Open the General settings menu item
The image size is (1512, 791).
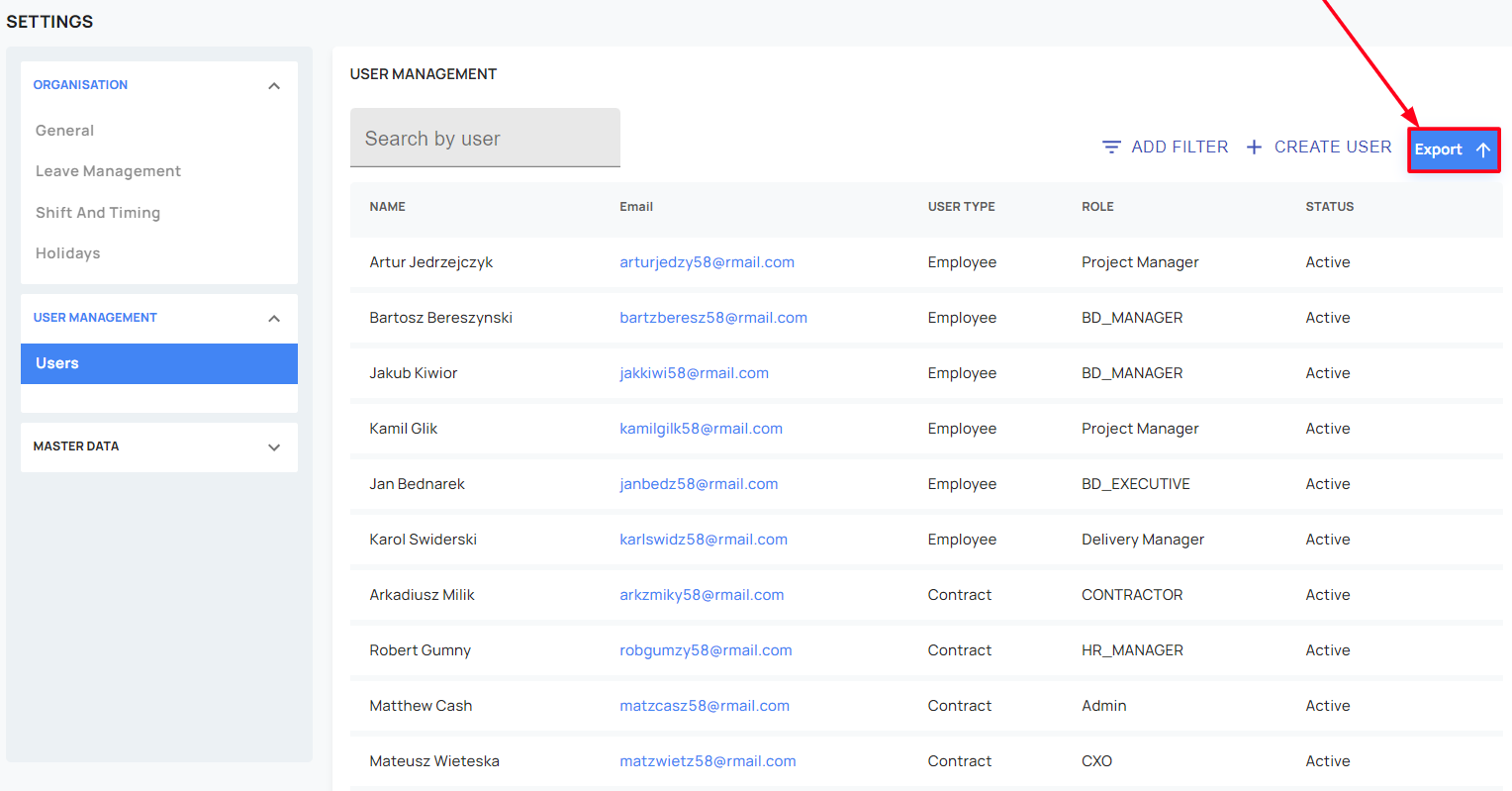[64, 131]
